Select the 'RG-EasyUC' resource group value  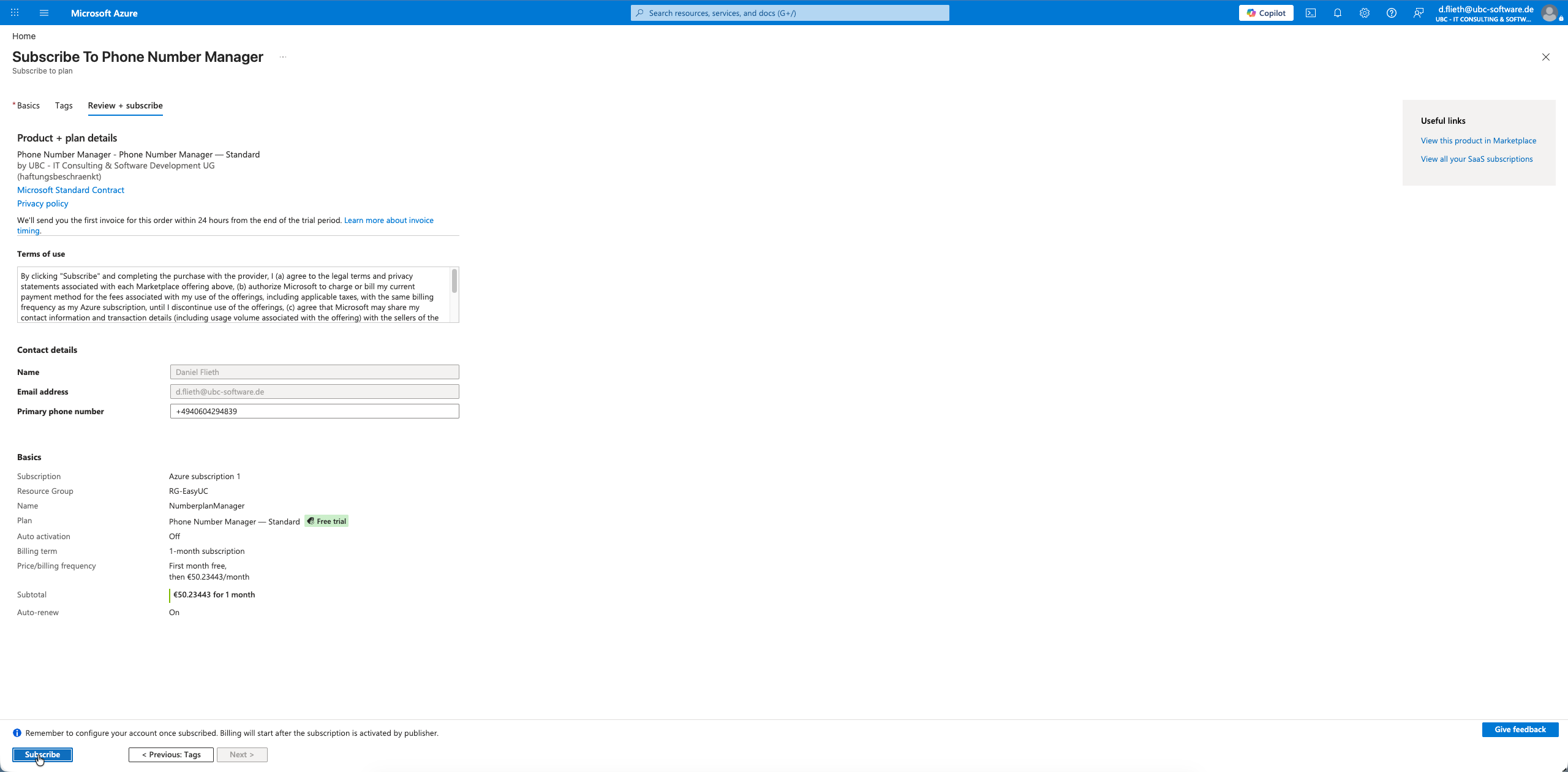189,491
